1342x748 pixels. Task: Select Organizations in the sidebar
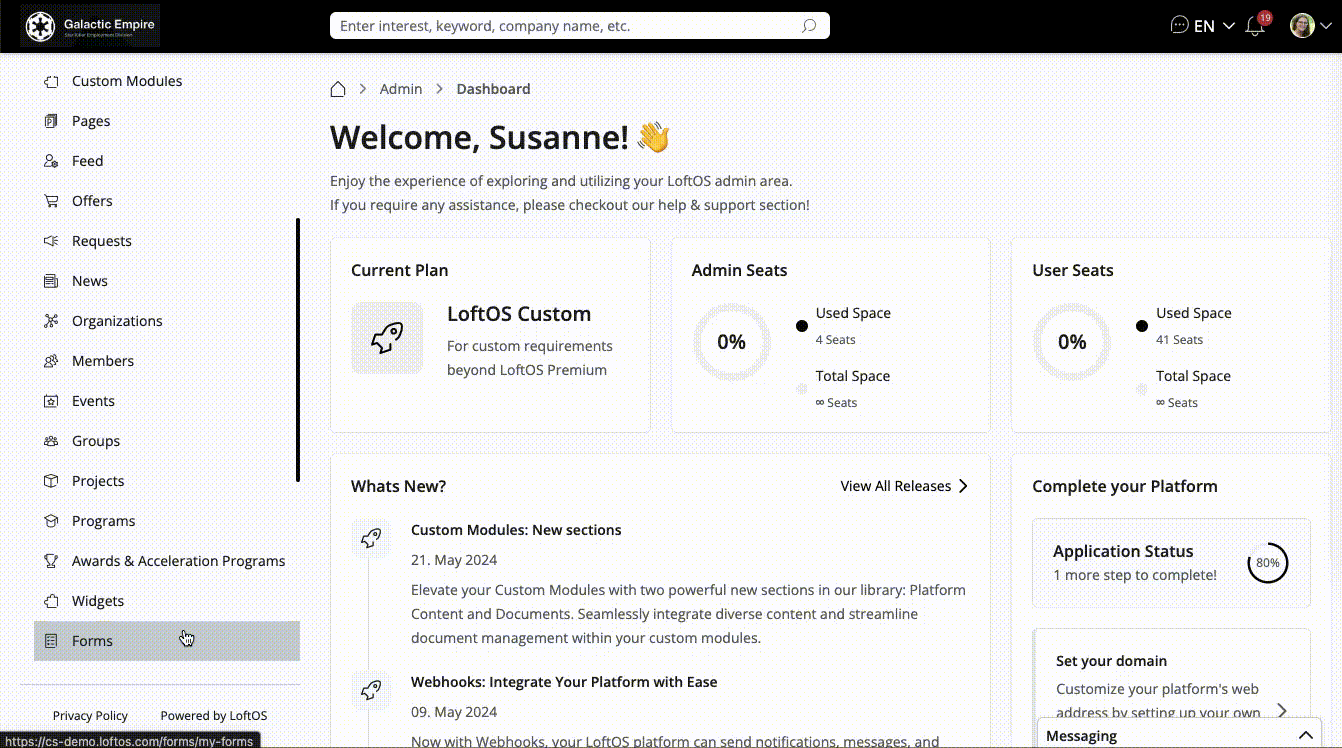coord(117,321)
